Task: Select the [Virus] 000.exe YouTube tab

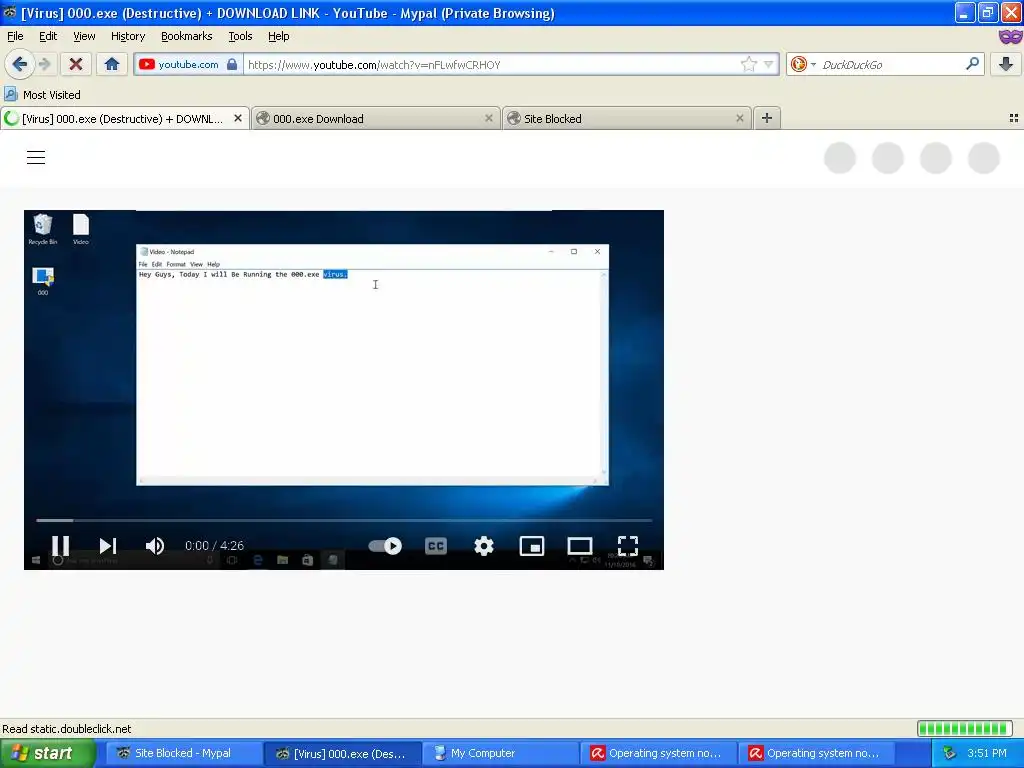Action: pyautogui.click(x=124, y=119)
